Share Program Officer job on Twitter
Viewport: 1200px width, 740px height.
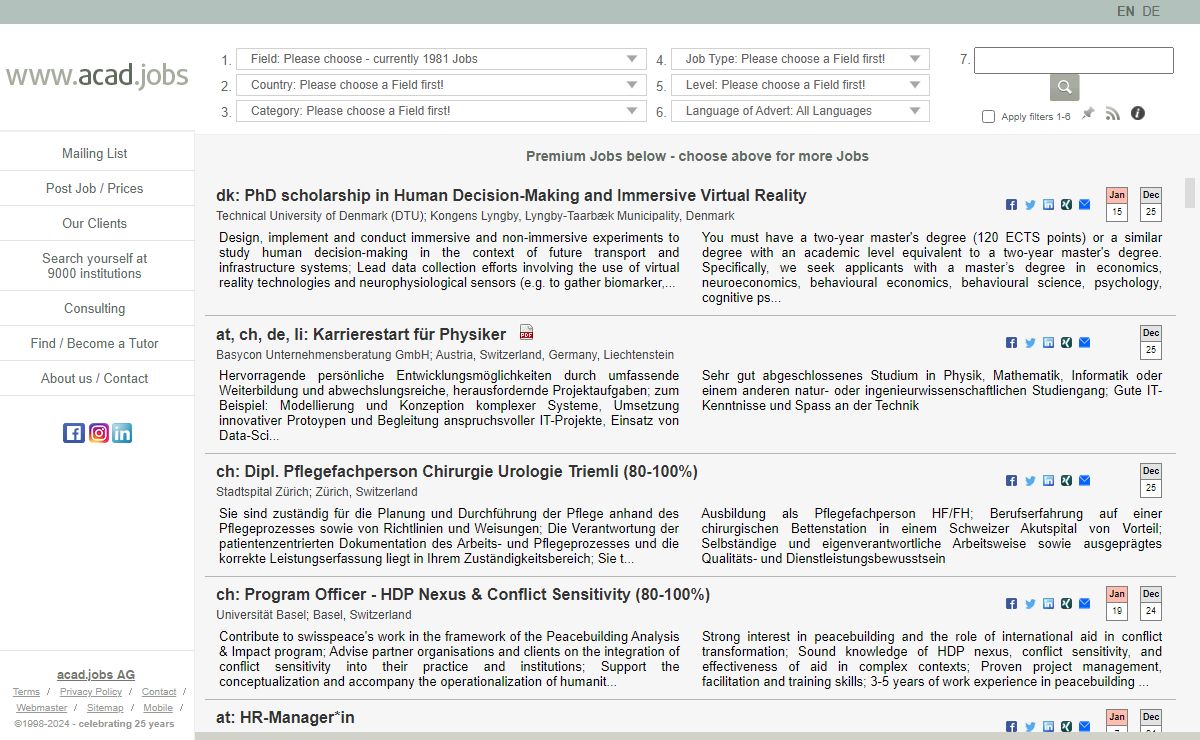[1030, 603]
